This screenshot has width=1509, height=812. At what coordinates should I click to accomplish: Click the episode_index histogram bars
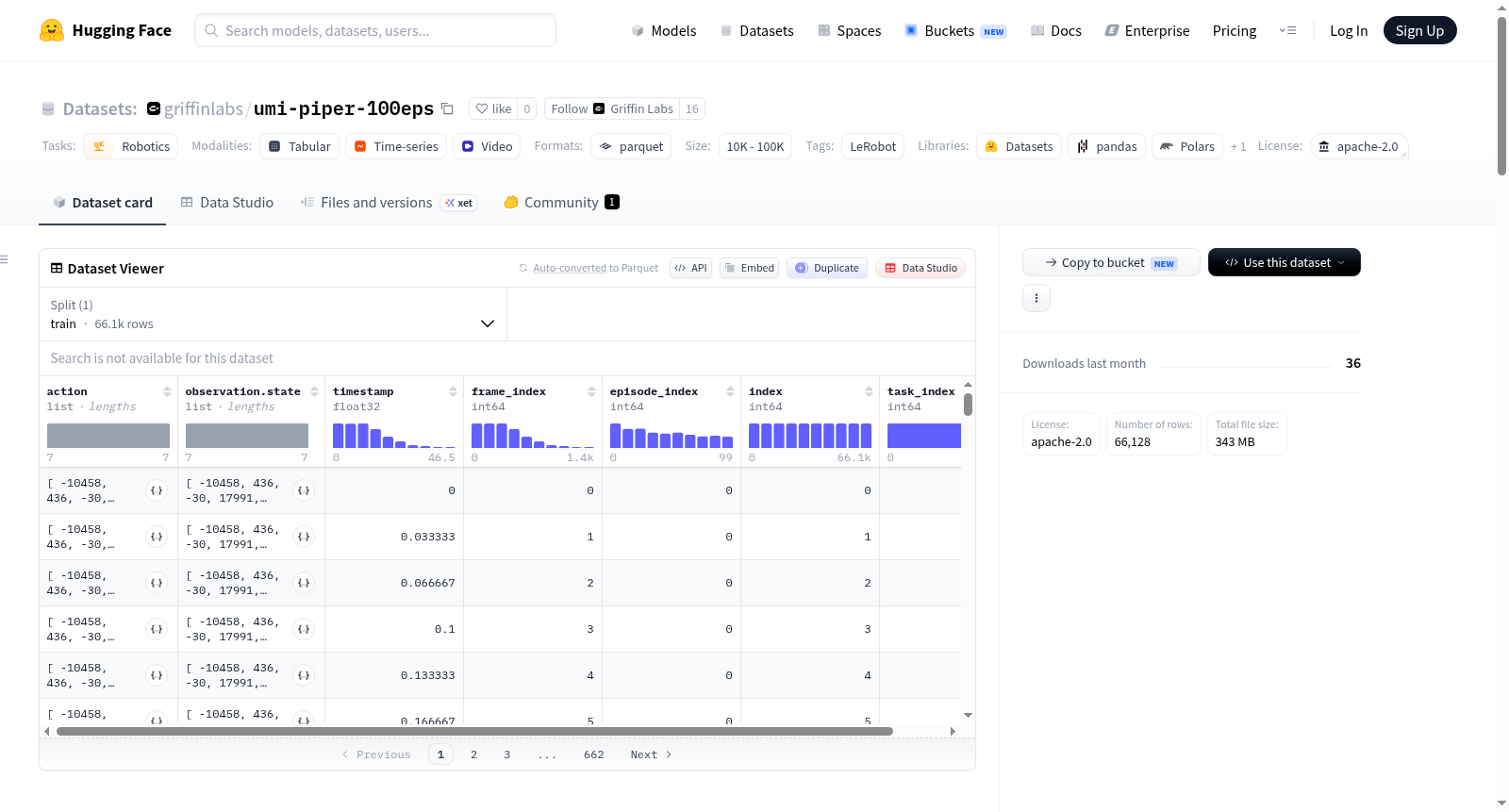(x=672, y=436)
